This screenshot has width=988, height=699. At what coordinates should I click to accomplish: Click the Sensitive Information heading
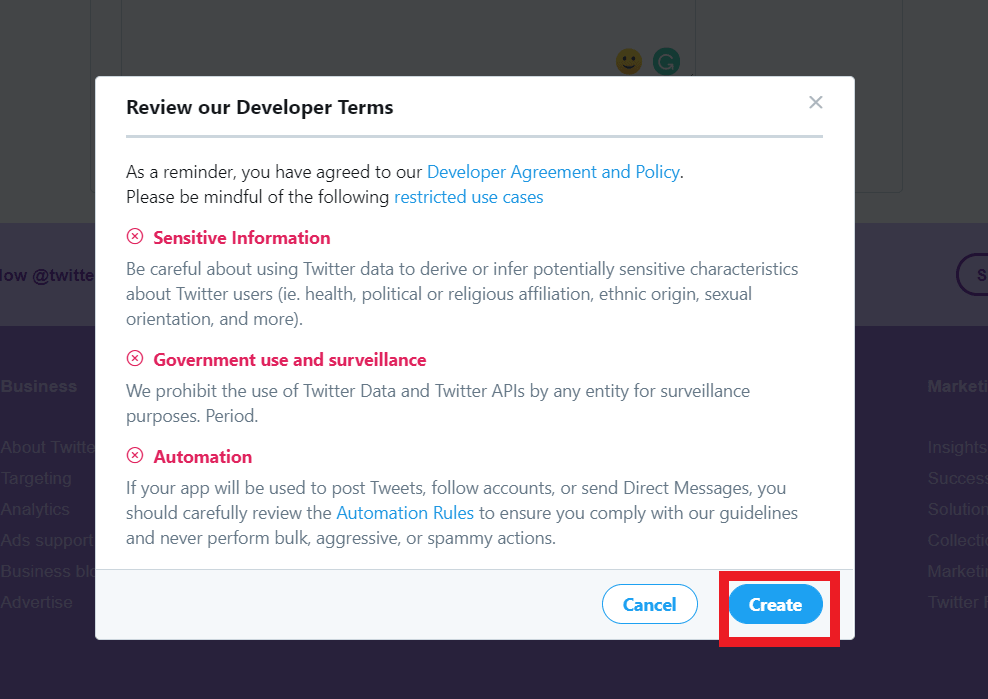(242, 238)
